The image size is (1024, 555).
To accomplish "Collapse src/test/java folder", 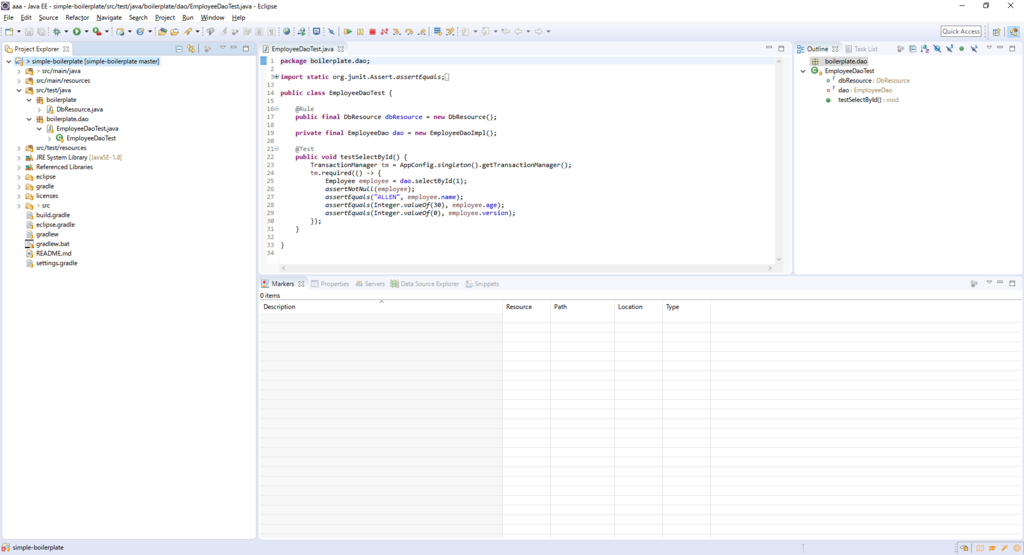I will click(x=19, y=90).
